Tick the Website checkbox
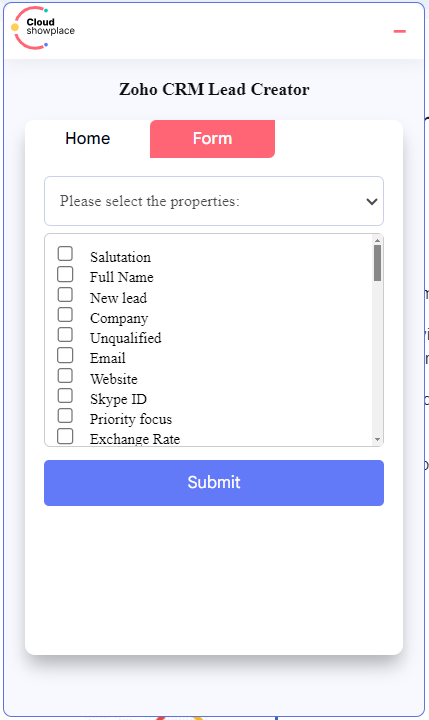The image size is (429, 720). coord(65,375)
